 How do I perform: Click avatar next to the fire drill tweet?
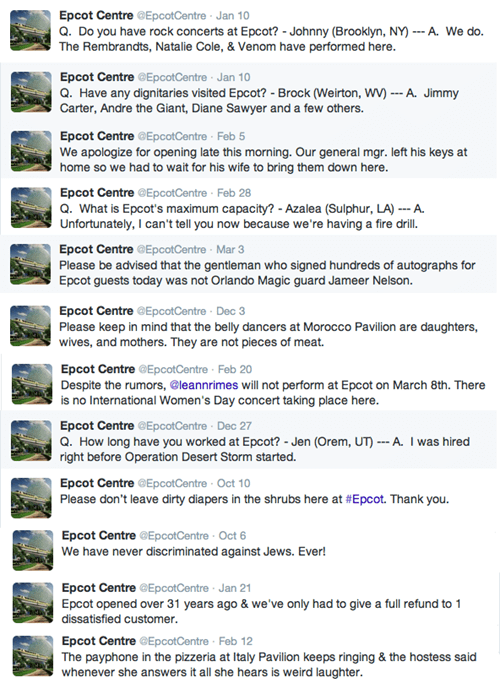pyautogui.click(x=31, y=208)
